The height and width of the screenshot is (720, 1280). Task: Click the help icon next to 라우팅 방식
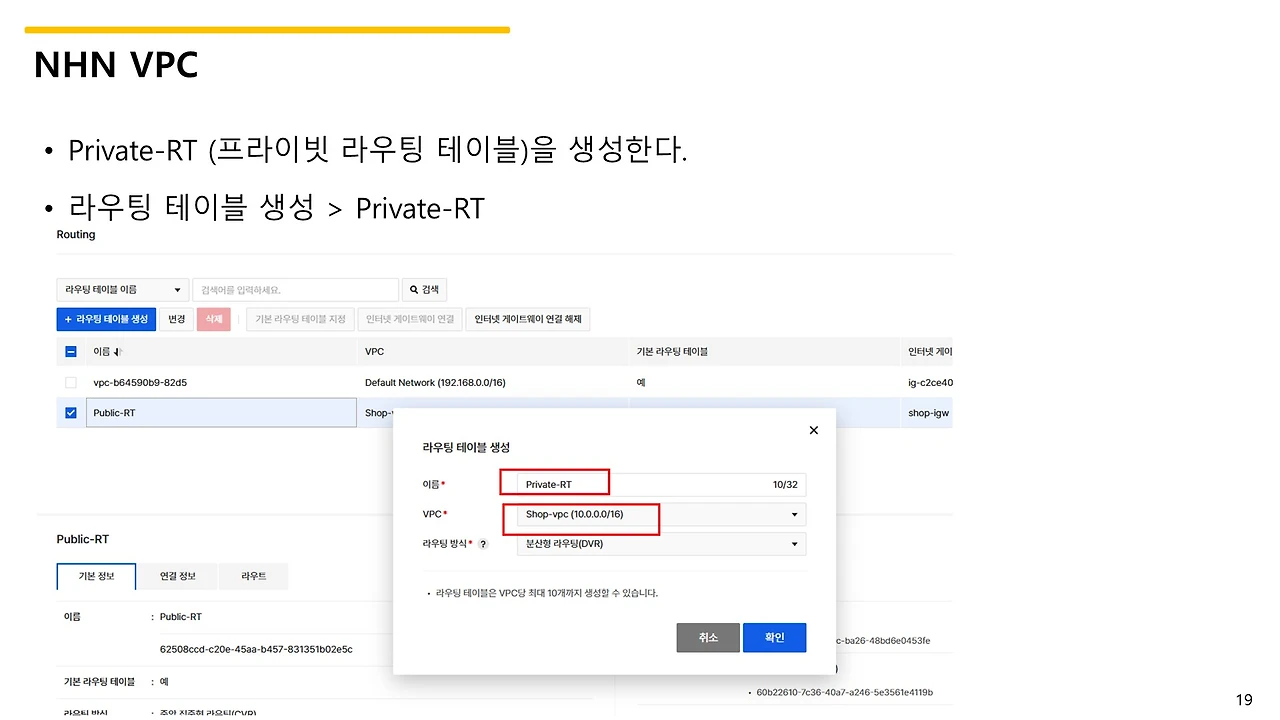tap(483, 544)
